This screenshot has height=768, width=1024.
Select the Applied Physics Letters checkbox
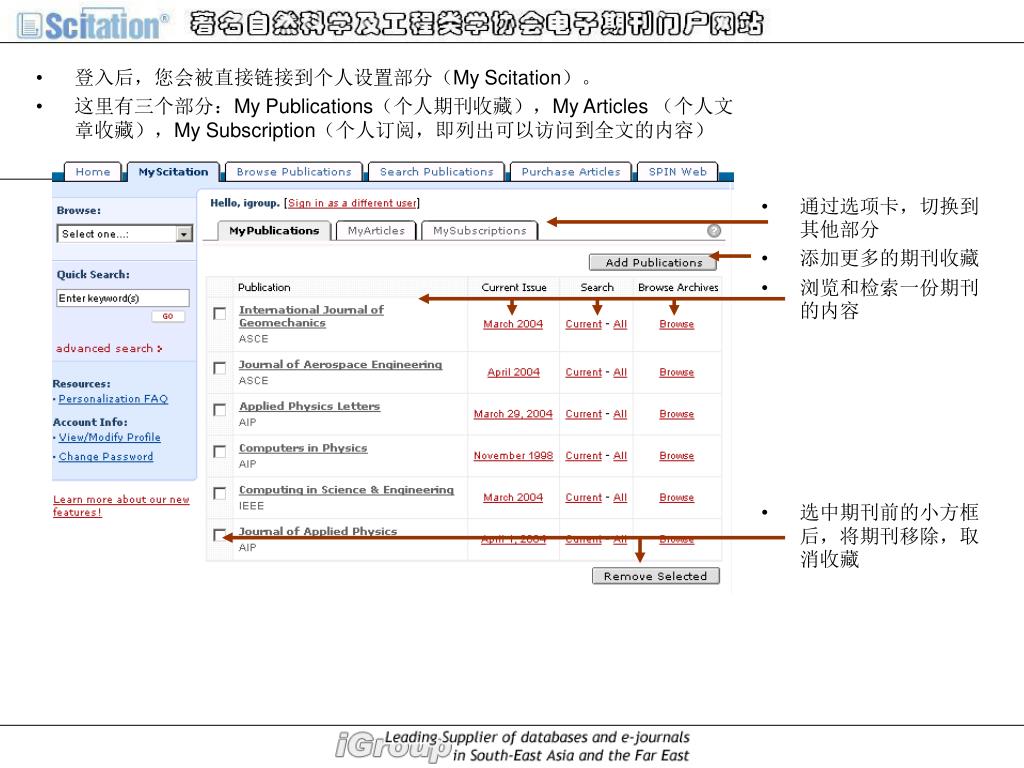[220, 410]
